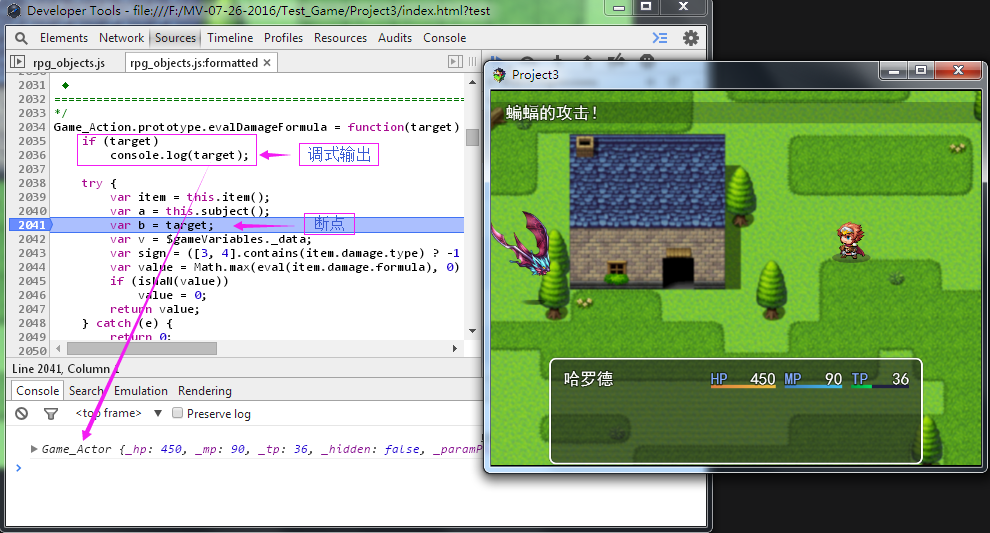Click the search magnifier icon in DevTools
990x533 pixels.
tap(21, 38)
